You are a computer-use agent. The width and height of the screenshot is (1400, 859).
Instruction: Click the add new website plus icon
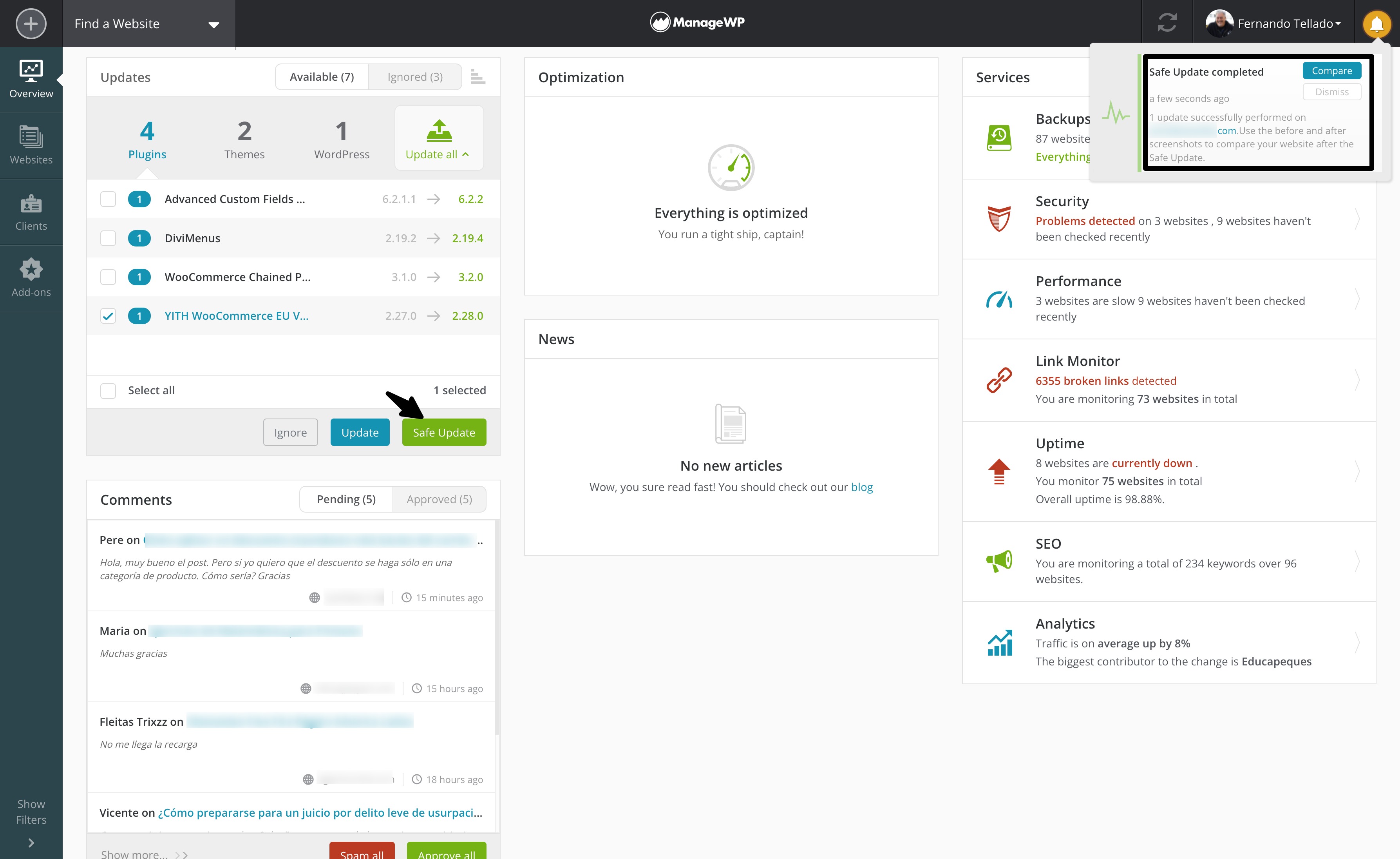pyautogui.click(x=31, y=24)
